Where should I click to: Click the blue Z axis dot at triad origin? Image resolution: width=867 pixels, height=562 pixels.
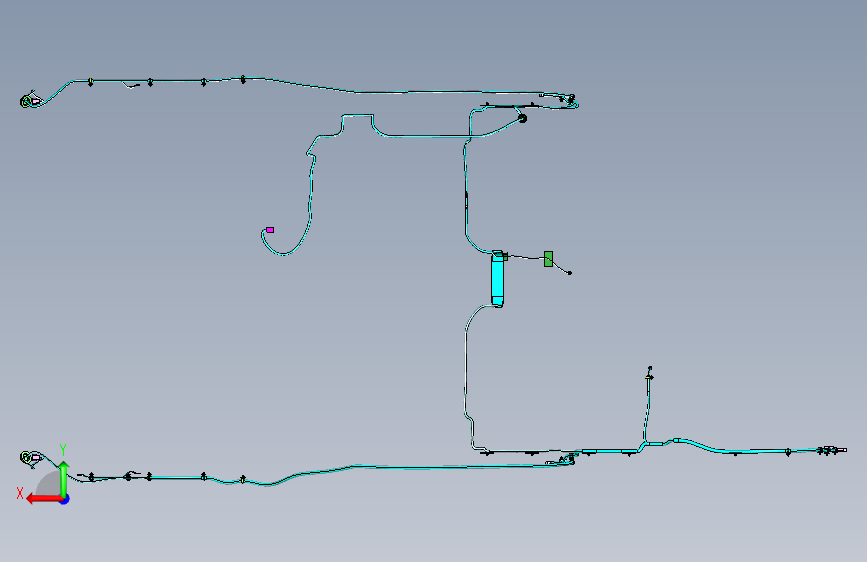click(65, 499)
